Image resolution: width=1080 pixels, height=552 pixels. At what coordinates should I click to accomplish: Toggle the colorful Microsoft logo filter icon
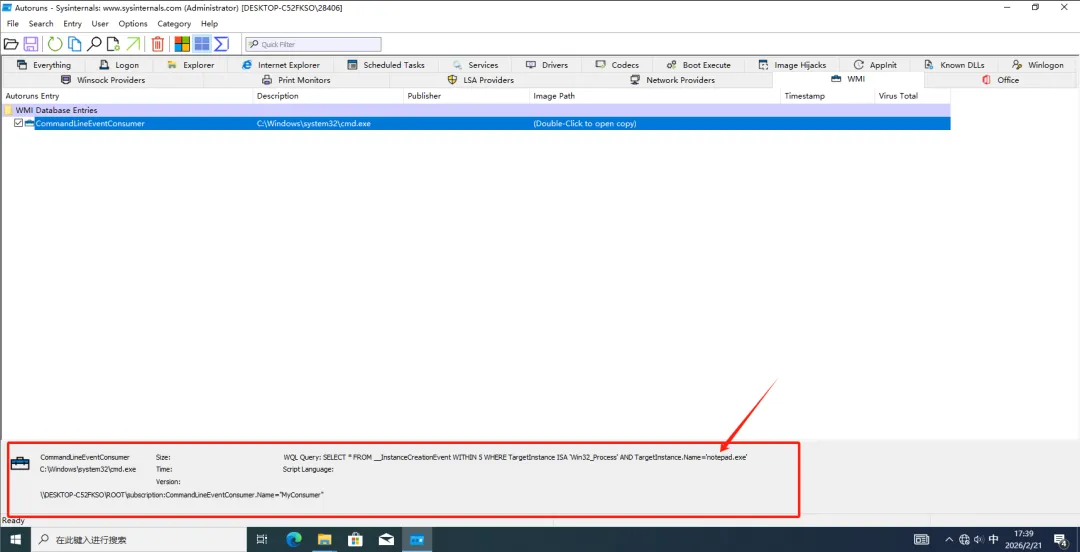182,44
